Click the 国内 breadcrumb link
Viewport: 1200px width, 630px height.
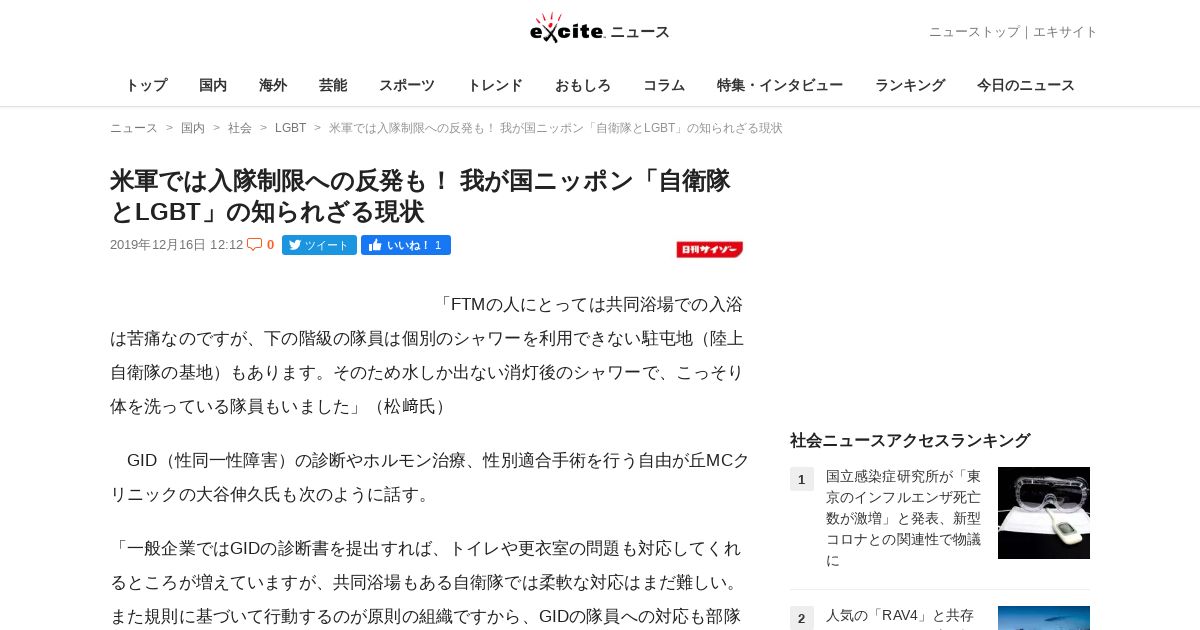pos(193,128)
